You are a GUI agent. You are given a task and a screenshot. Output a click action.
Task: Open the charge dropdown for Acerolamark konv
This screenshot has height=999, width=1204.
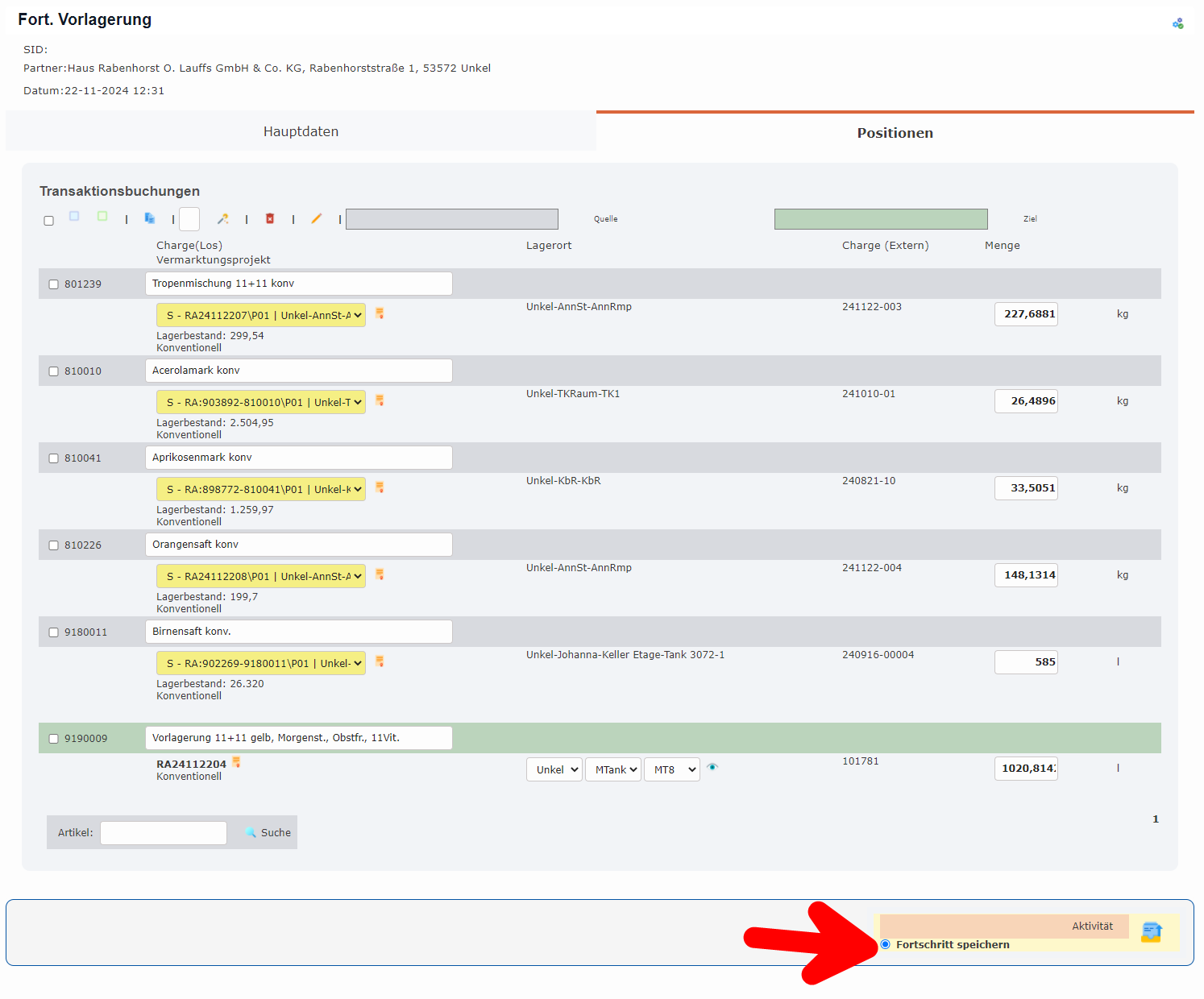click(x=261, y=402)
